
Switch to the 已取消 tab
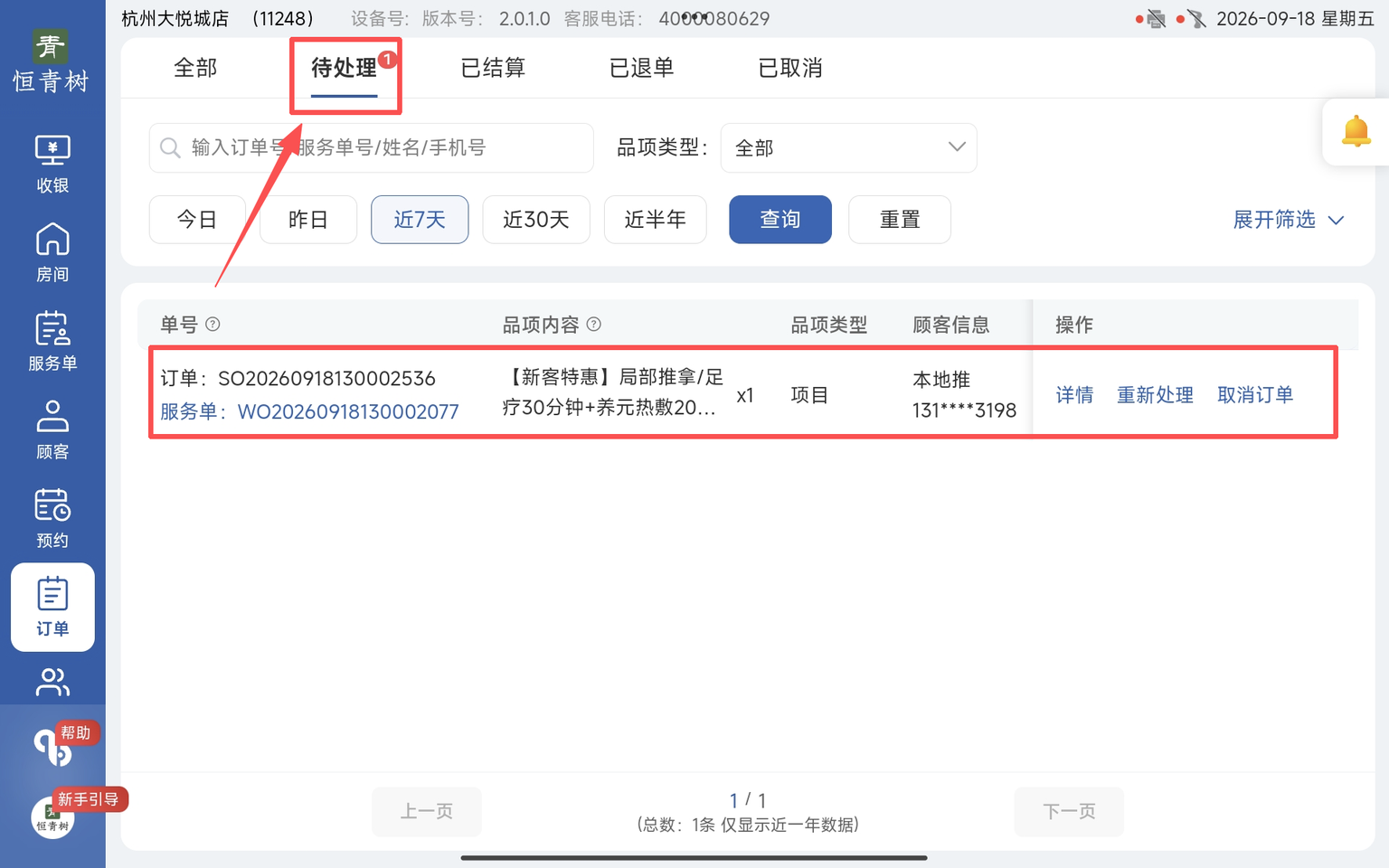pyautogui.click(x=790, y=68)
